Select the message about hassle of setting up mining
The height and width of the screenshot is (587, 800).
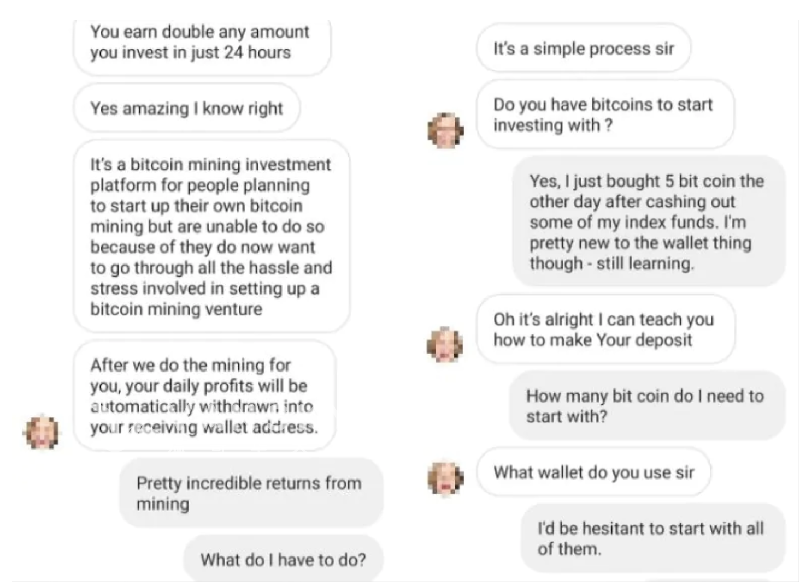(x=212, y=236)
